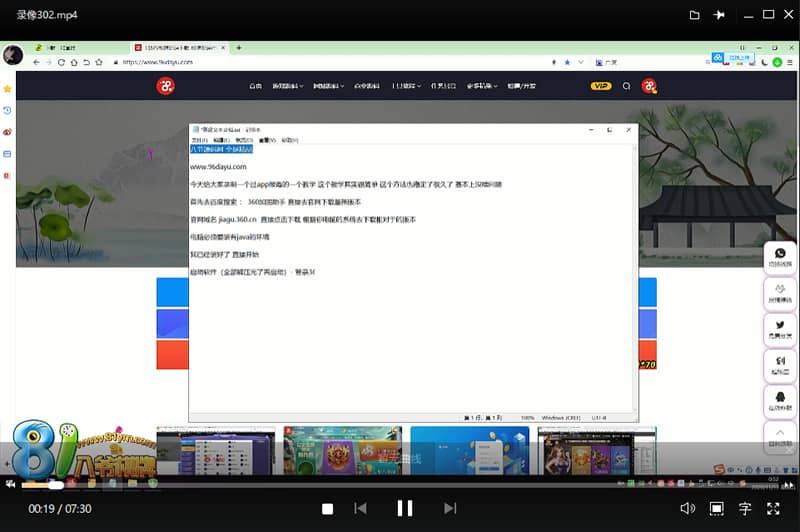
Task: Click the fast-forward icon right of progress bar
Action: pyautogui.click(x=789, y=485)
